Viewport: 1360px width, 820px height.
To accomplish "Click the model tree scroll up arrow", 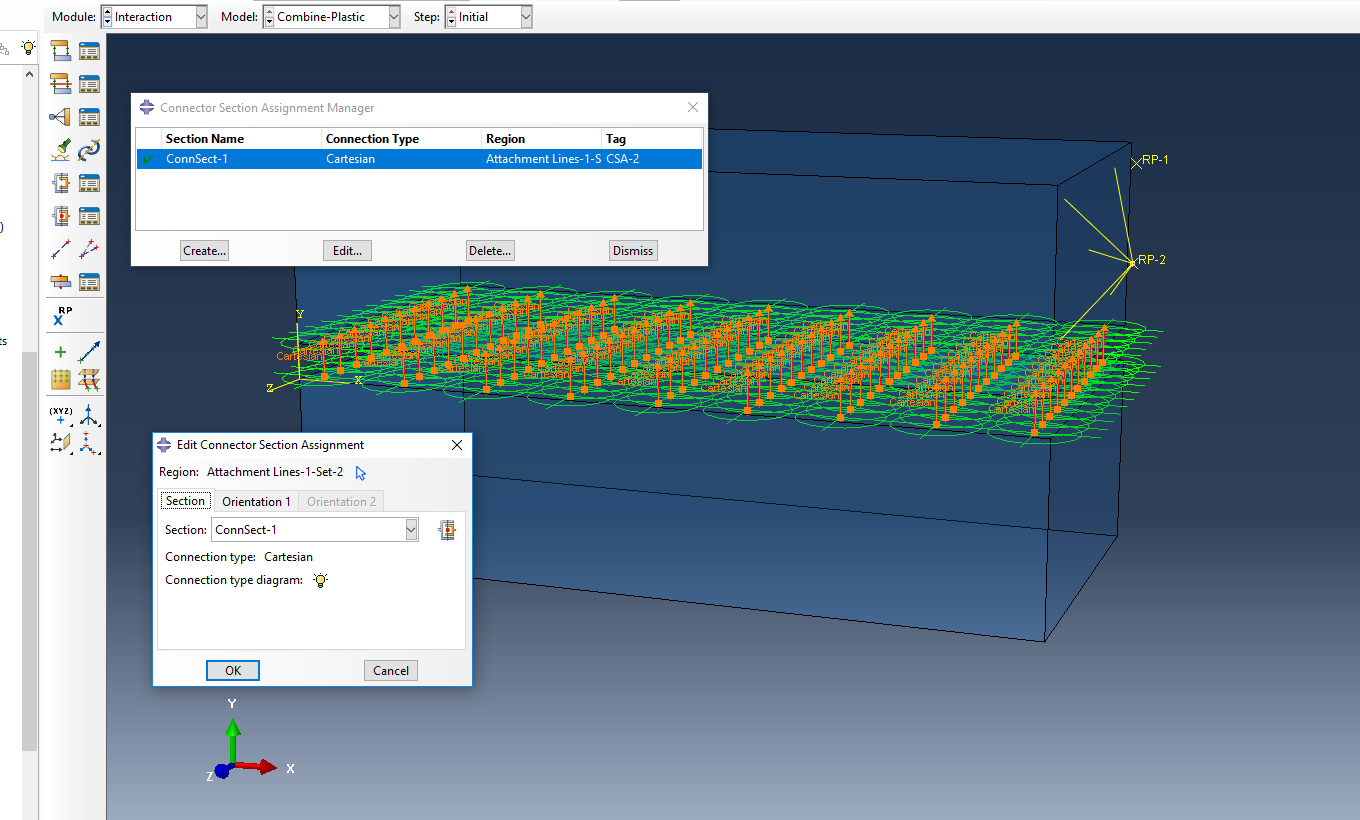I will point(29,75).
